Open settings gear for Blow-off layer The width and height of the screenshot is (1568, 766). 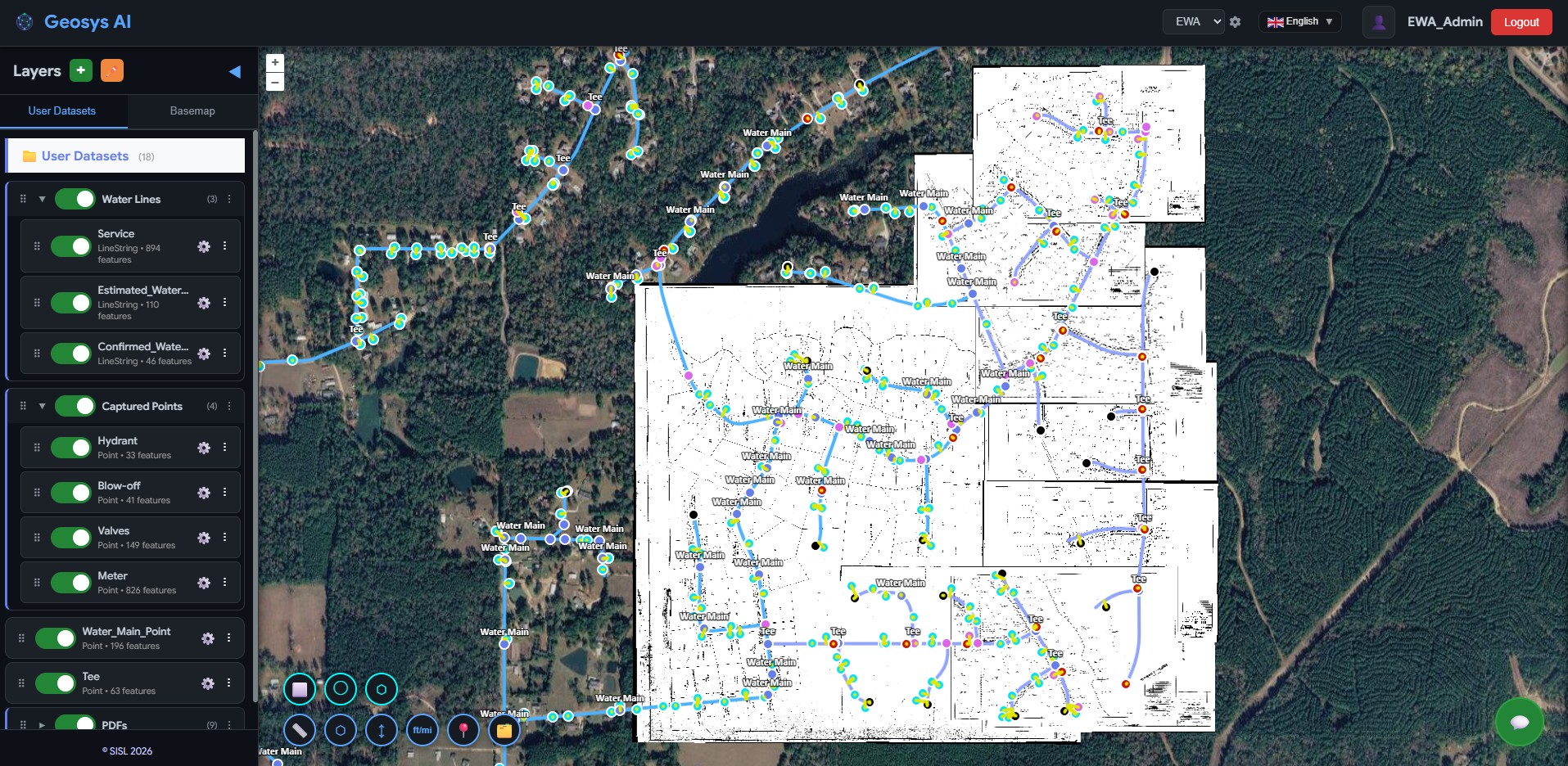click(x=204, y=493)
